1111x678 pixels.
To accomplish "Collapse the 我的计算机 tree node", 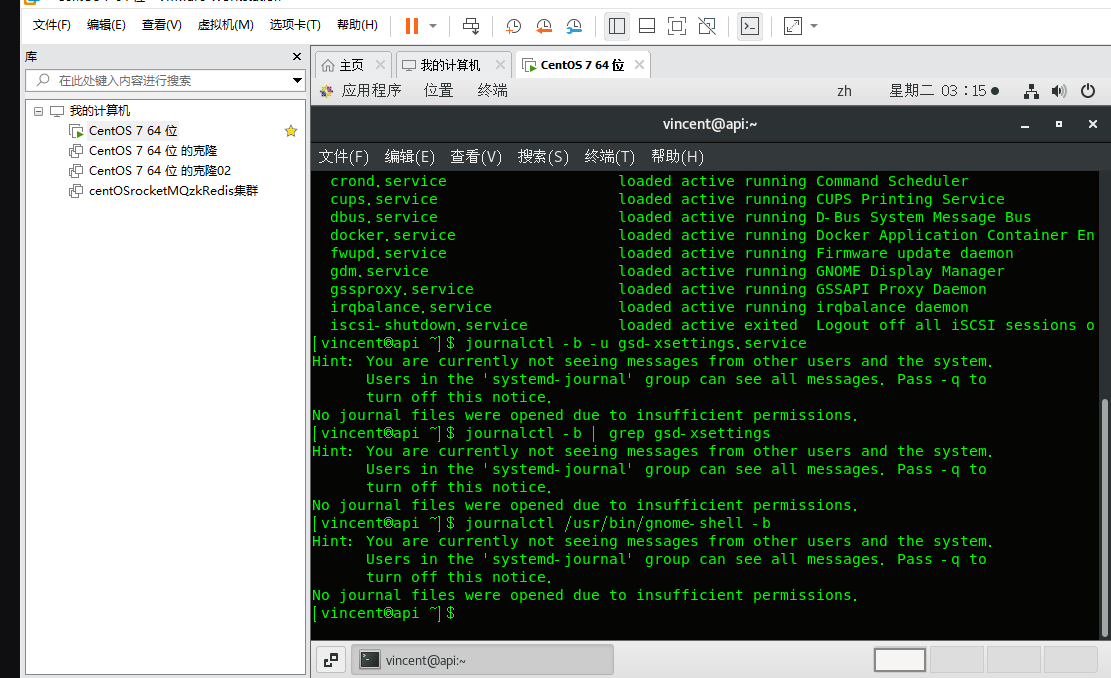I will click(x=38, y=111).
